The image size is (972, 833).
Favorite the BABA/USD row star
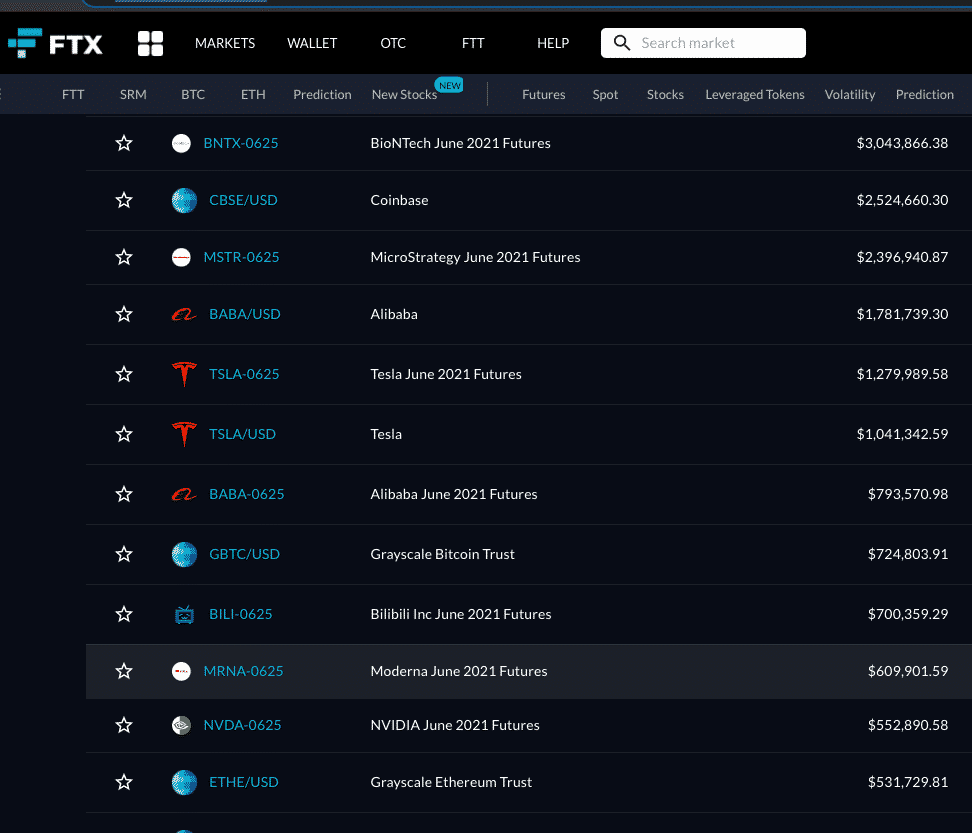click(x=124, y=314)
